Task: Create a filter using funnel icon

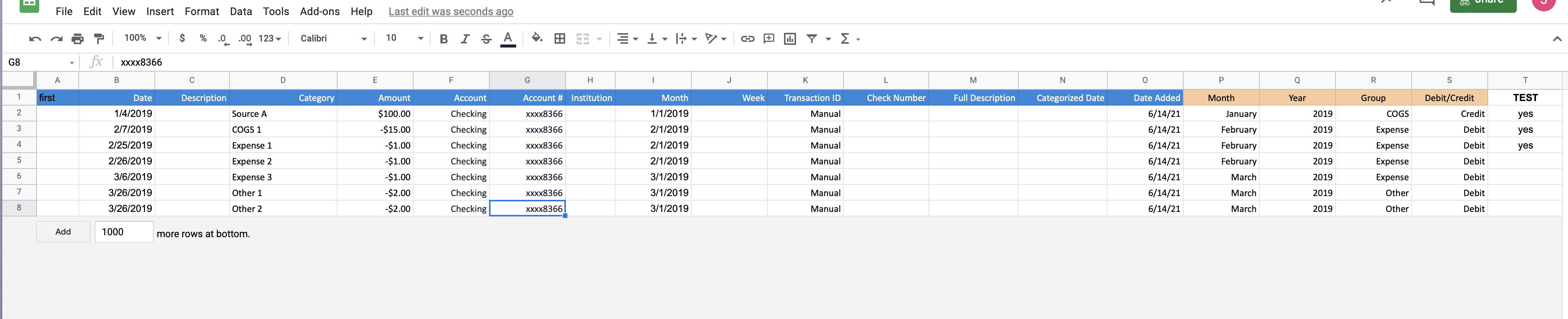Action: [812, 39]
